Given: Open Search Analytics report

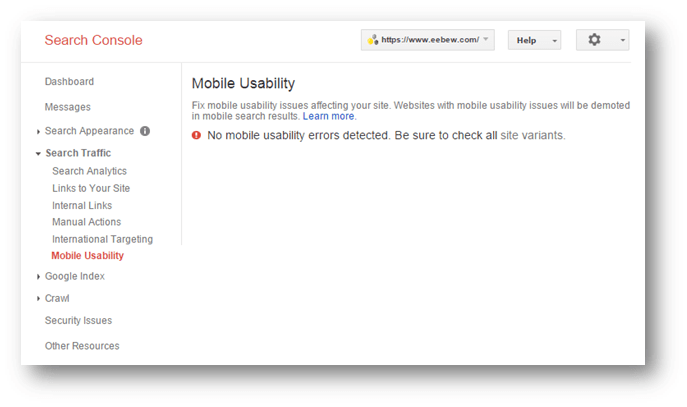Looking at the screenshot, I should coord(89,171).
